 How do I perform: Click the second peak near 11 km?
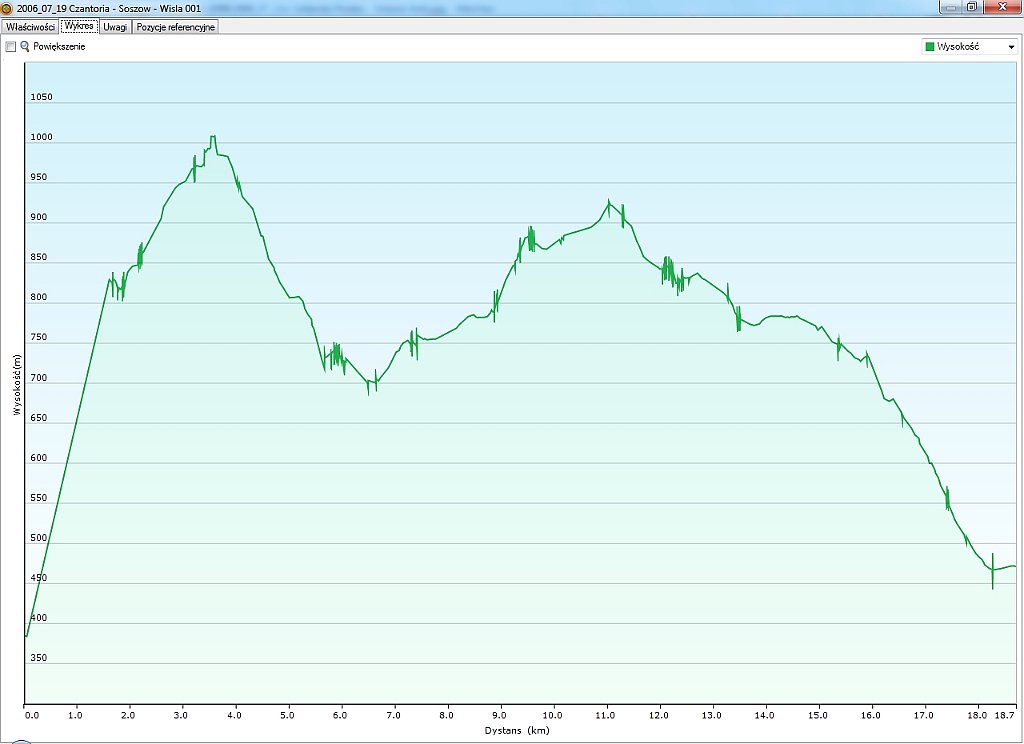(608, 201)
